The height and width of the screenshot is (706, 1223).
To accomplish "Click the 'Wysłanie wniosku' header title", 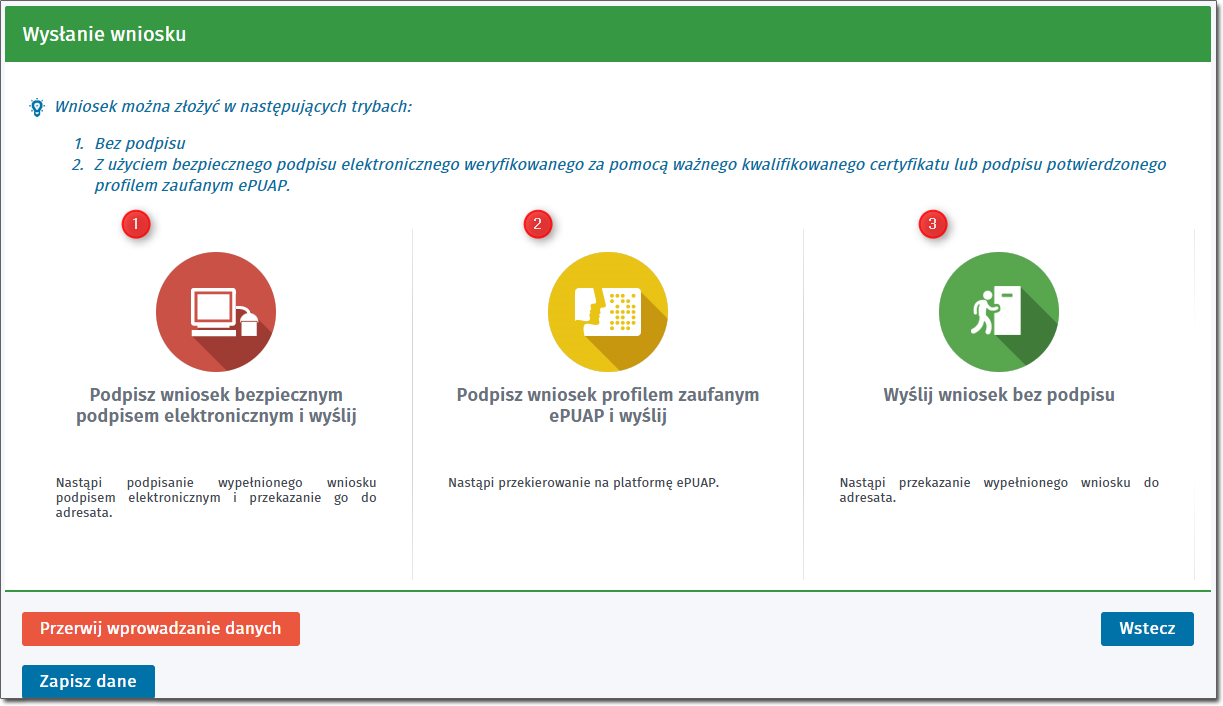I will [104, 35].
